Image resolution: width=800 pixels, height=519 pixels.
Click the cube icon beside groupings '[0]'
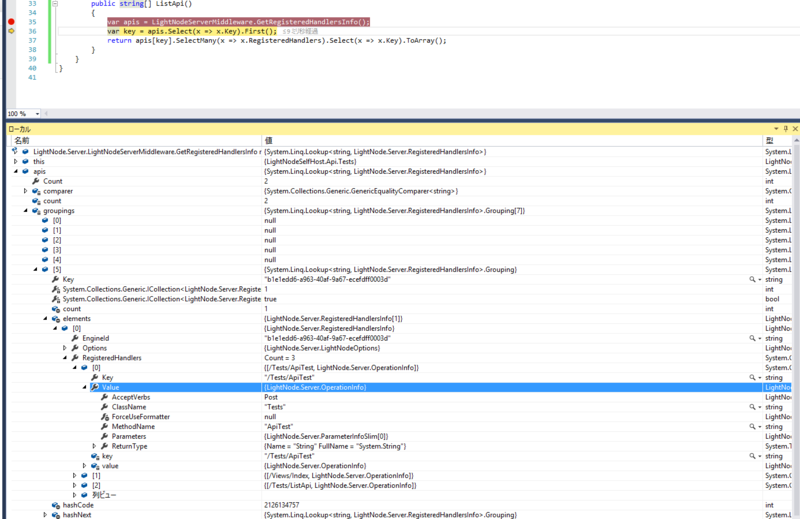tap(45, 220)
